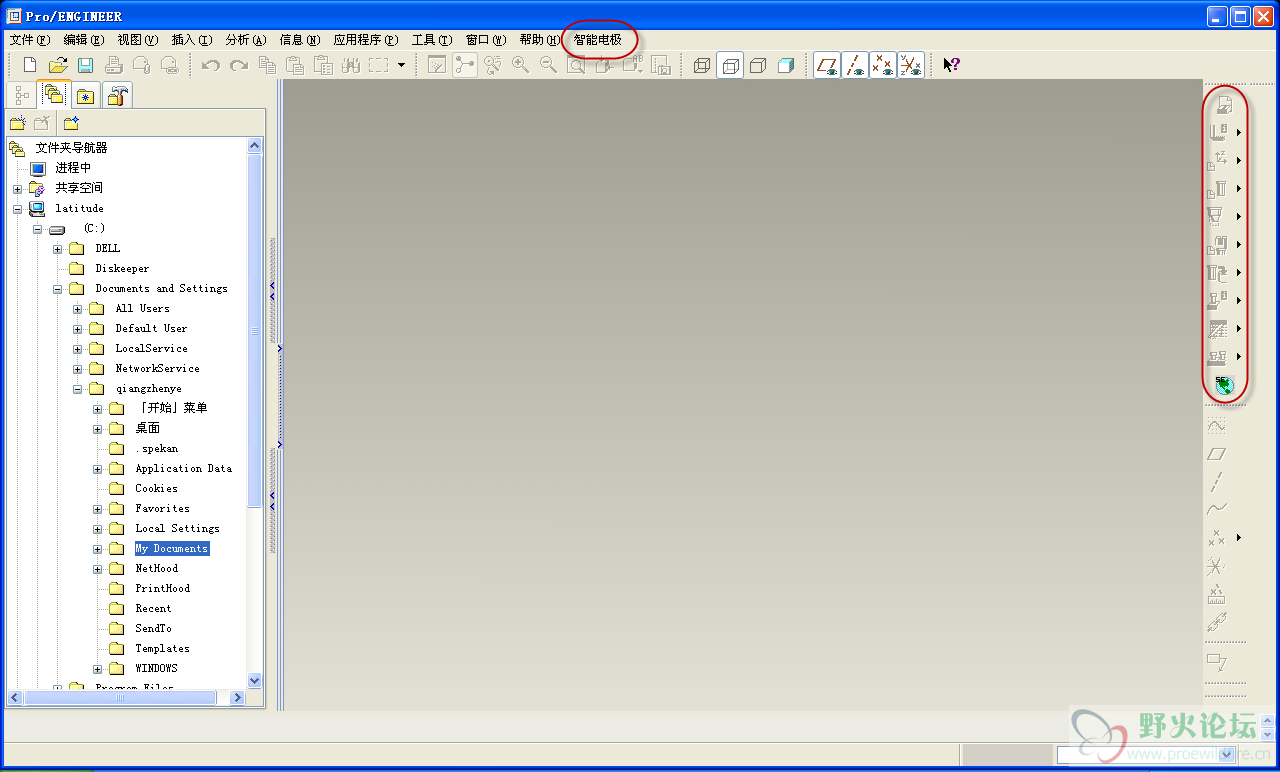The image size is (1280, 772).
Task: Select the Wireframe display style icon
Action: click(x=702, y=65)
